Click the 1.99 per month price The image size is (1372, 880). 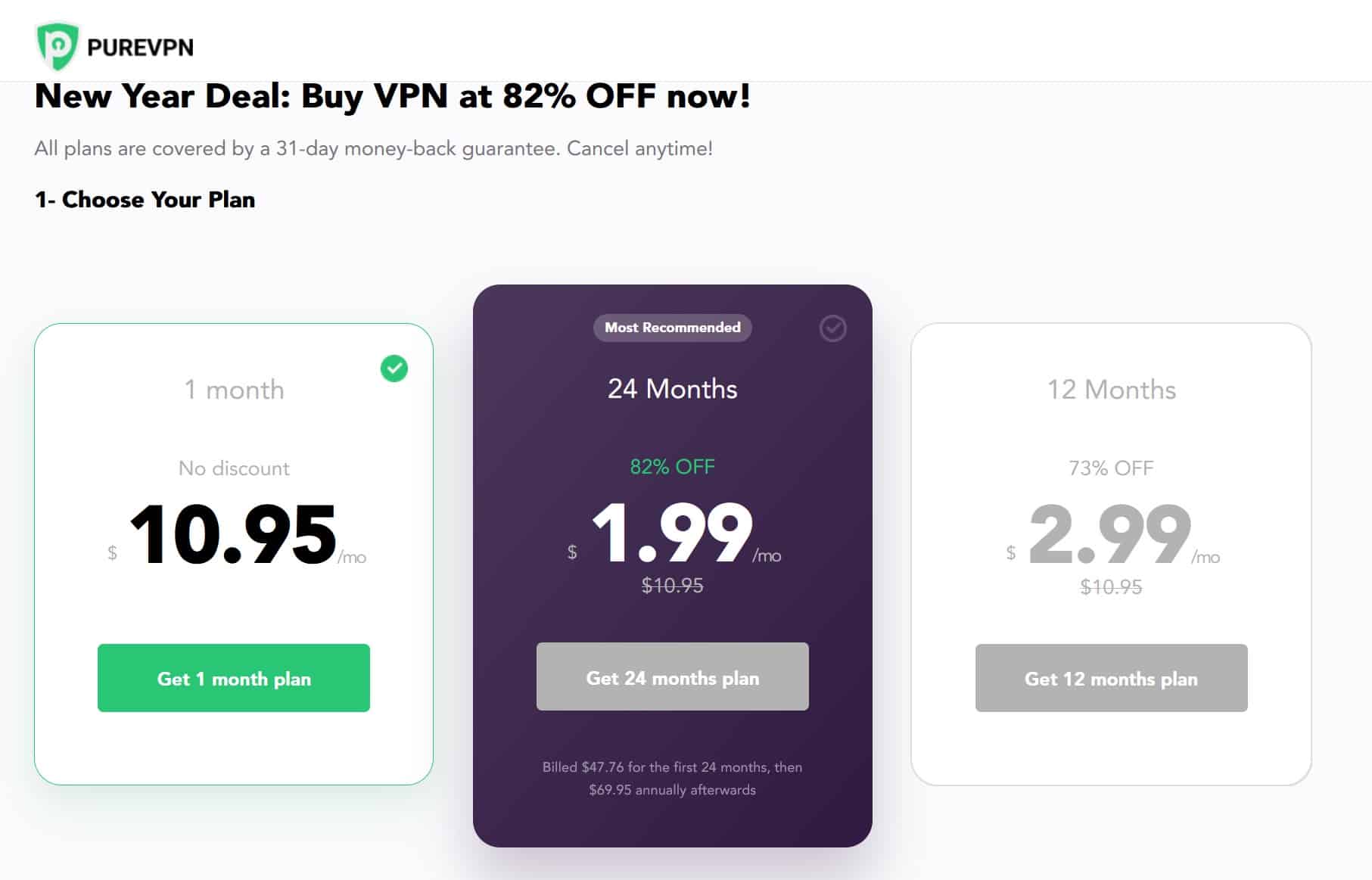(x=674, y=533)
